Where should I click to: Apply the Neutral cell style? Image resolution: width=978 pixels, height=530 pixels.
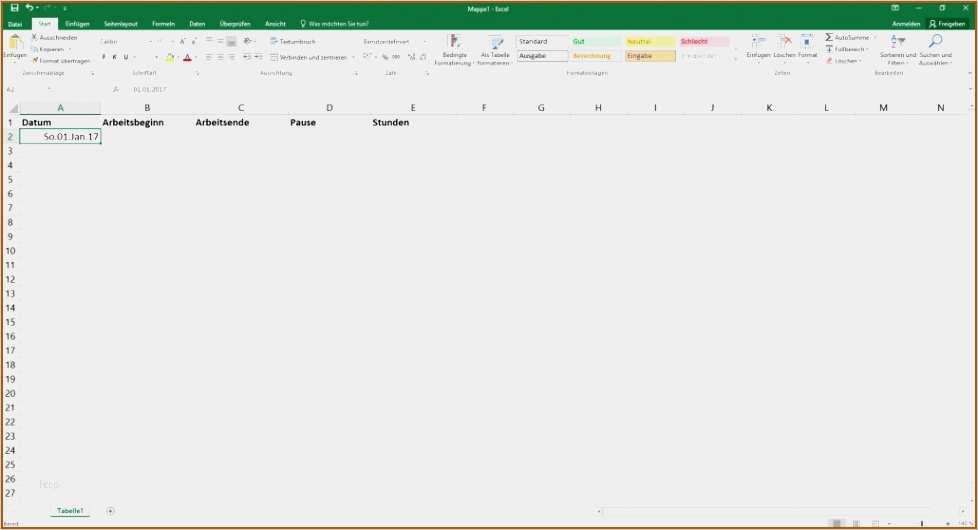pos(650,41)
